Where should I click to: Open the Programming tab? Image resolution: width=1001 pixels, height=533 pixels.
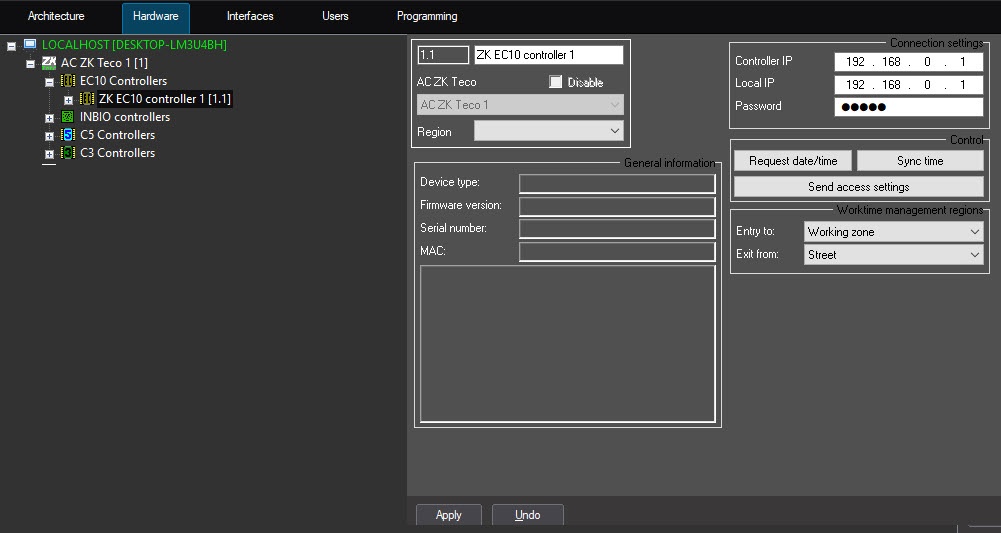[427, 17]
